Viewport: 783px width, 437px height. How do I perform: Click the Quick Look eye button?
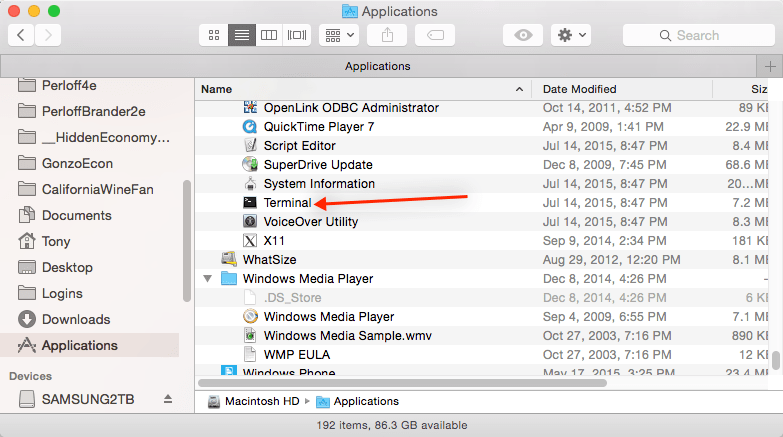(523, 35)
